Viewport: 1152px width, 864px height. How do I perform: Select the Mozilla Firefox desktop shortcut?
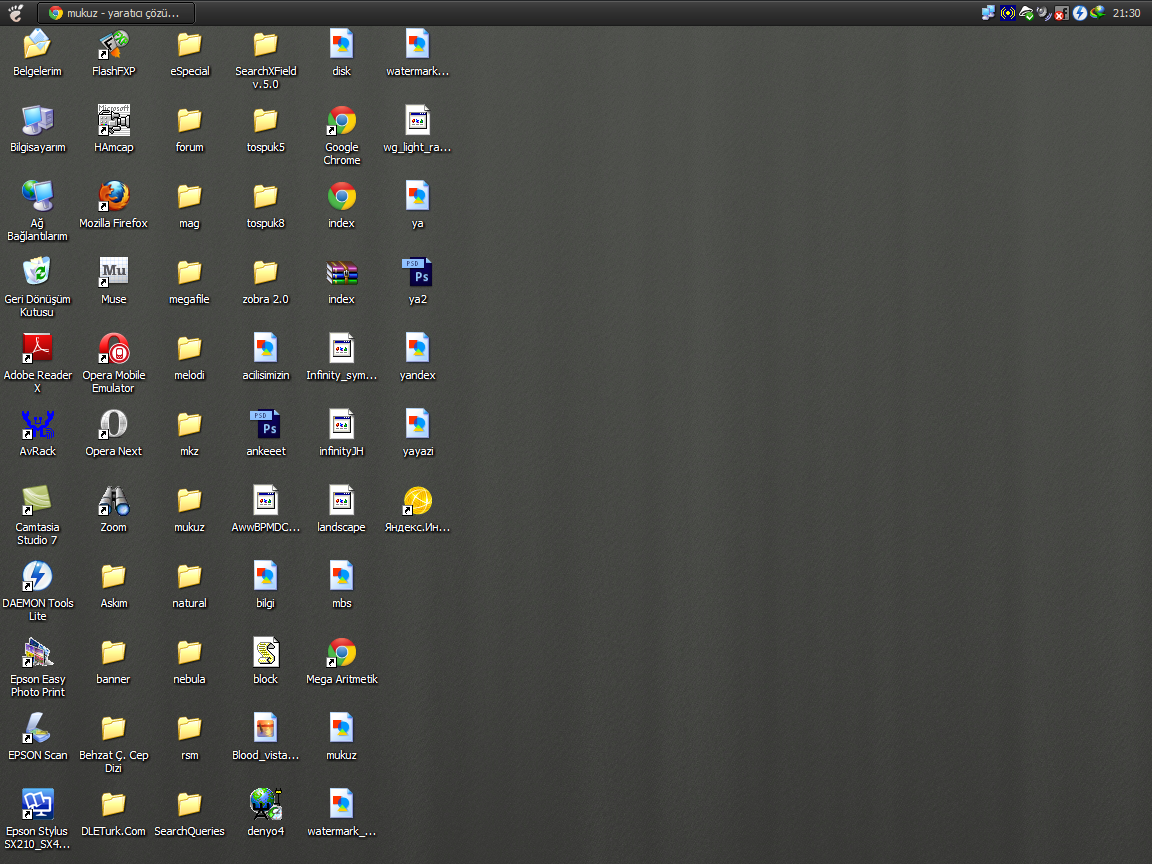[113, 196]
